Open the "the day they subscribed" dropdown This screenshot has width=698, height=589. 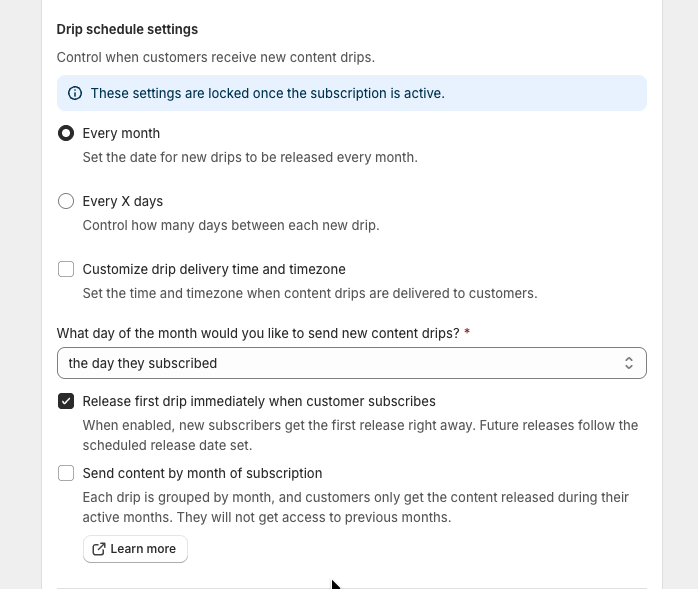tap(351, 363)
